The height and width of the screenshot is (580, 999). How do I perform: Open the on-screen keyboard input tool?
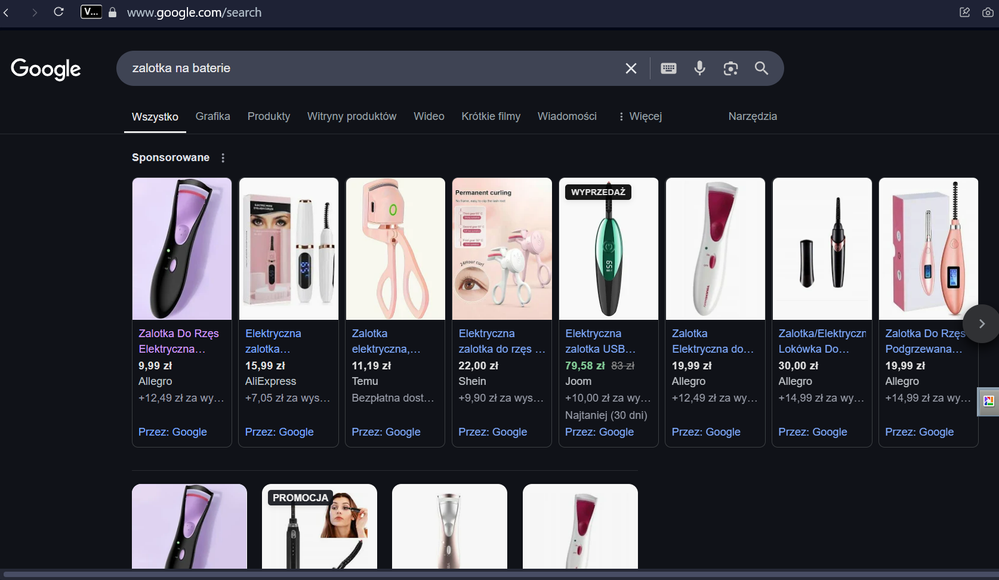[668, 68]
